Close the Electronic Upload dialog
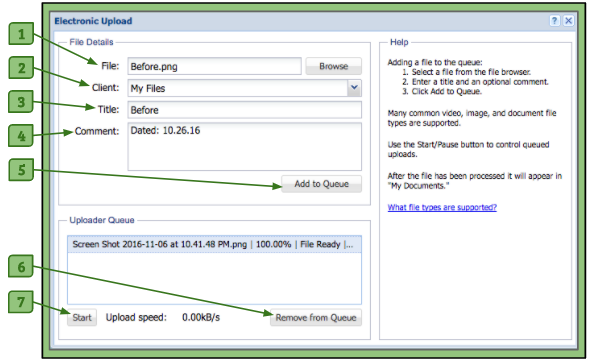The width and height of the screenshot is (589, 362). [569, 21]
